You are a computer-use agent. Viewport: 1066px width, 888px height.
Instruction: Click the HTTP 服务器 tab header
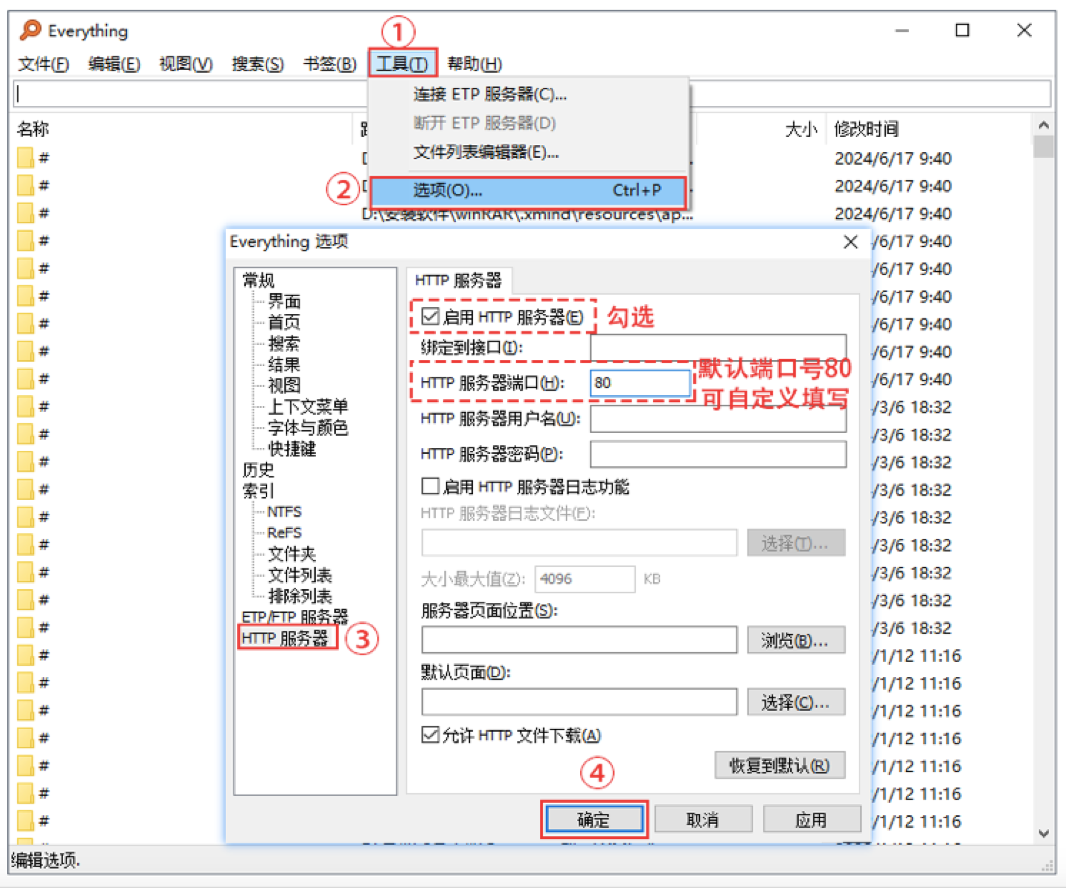click(x=458, y=280)
